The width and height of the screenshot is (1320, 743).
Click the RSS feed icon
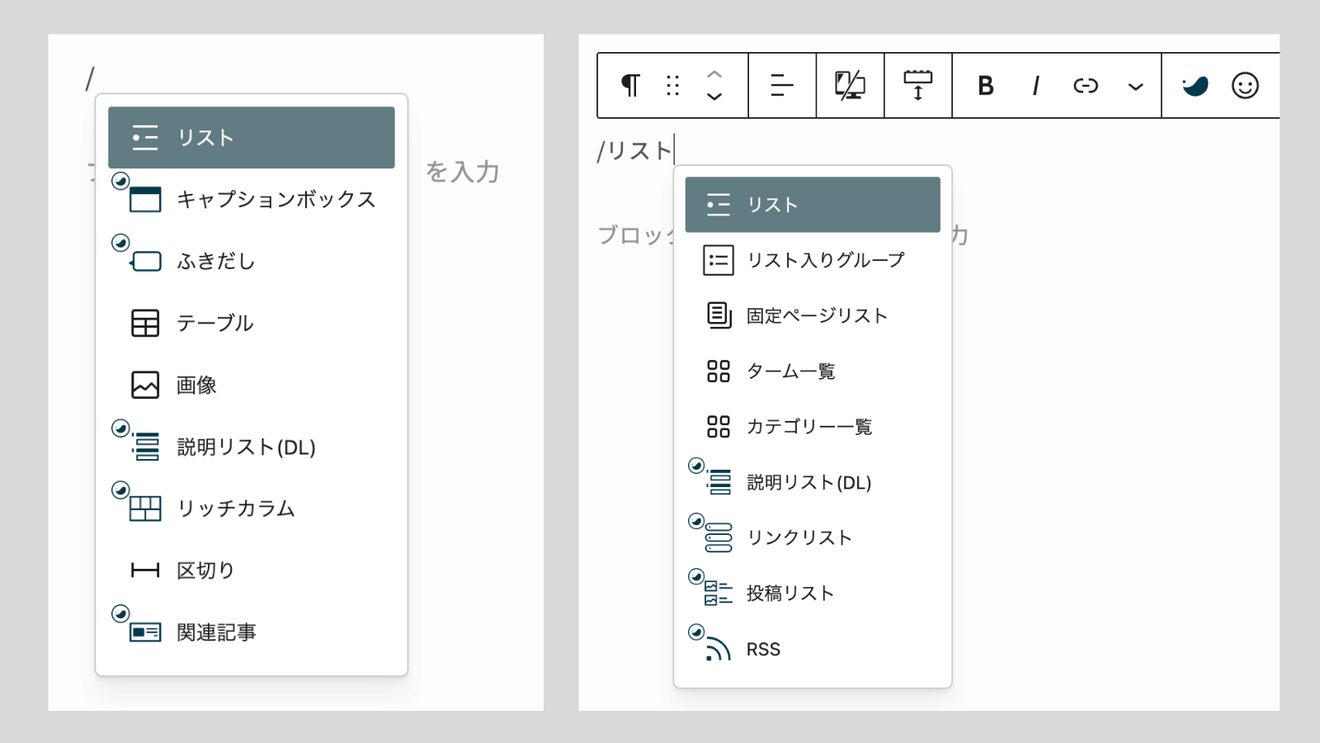click(x=718, y=649)
